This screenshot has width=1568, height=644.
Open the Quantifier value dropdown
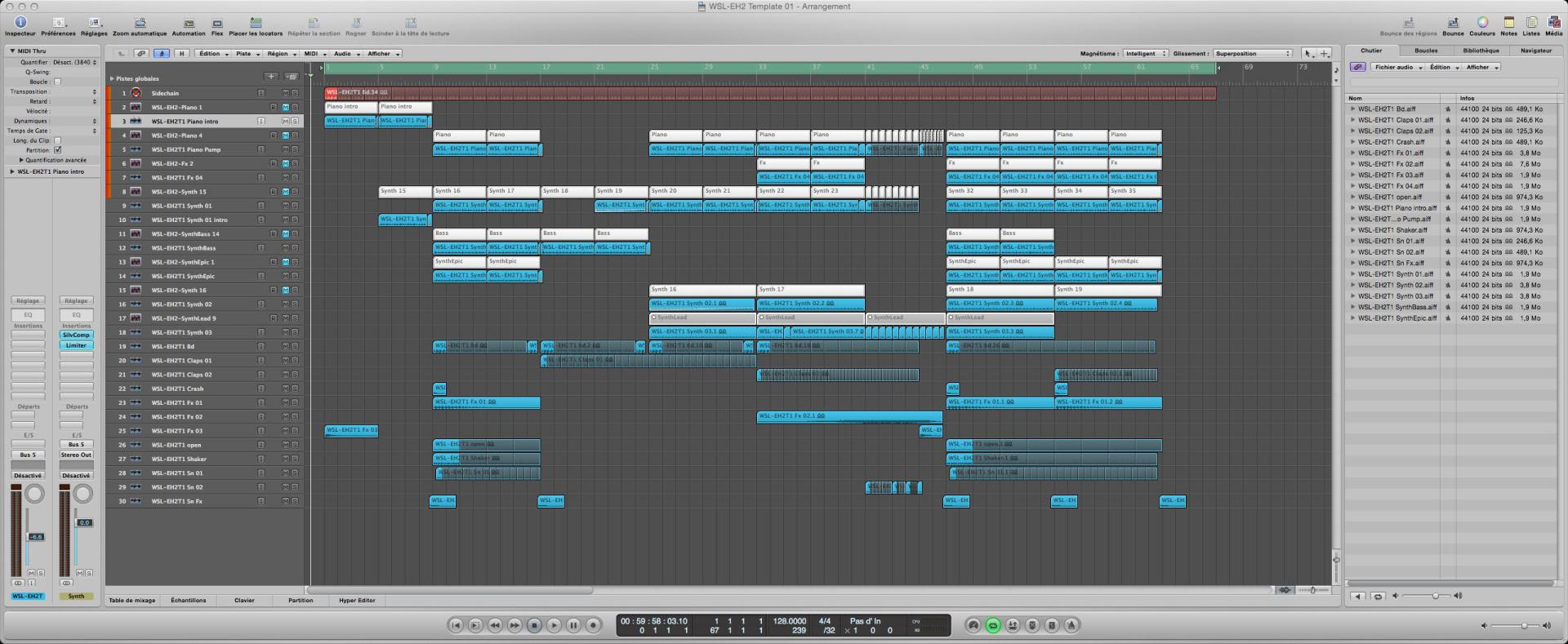pyautogui.click(x=74, y=62)
